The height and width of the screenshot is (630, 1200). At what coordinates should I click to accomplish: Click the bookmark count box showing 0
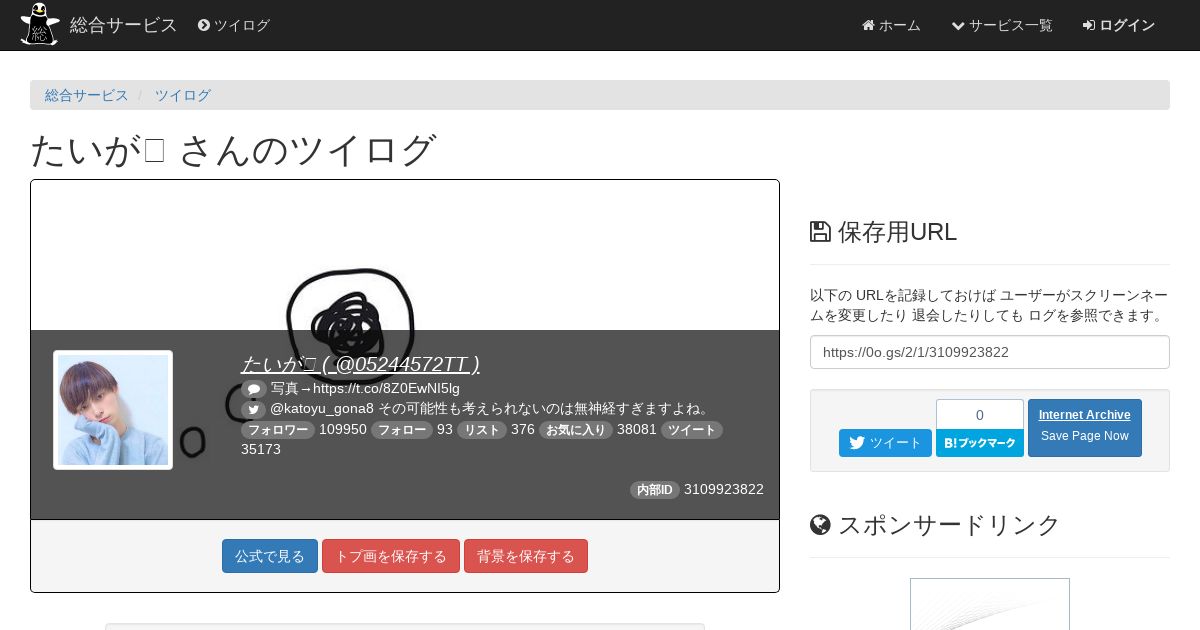coord(980,415)
